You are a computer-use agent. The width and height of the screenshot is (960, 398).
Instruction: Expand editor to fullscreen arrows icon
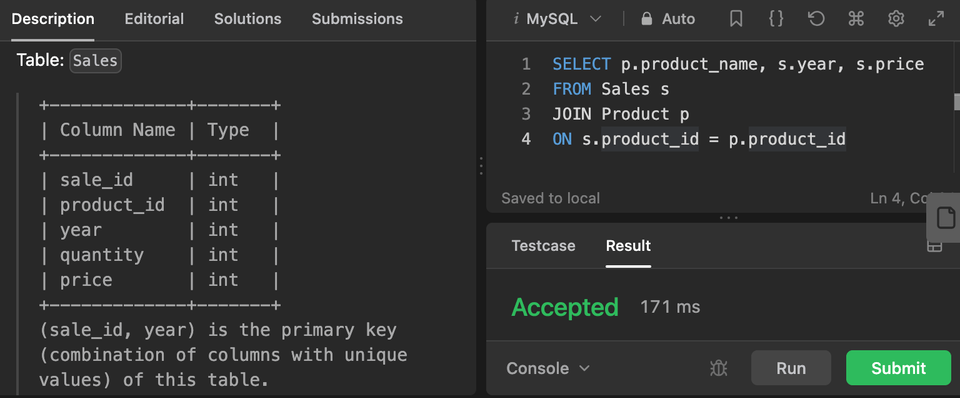coord(936,19)
